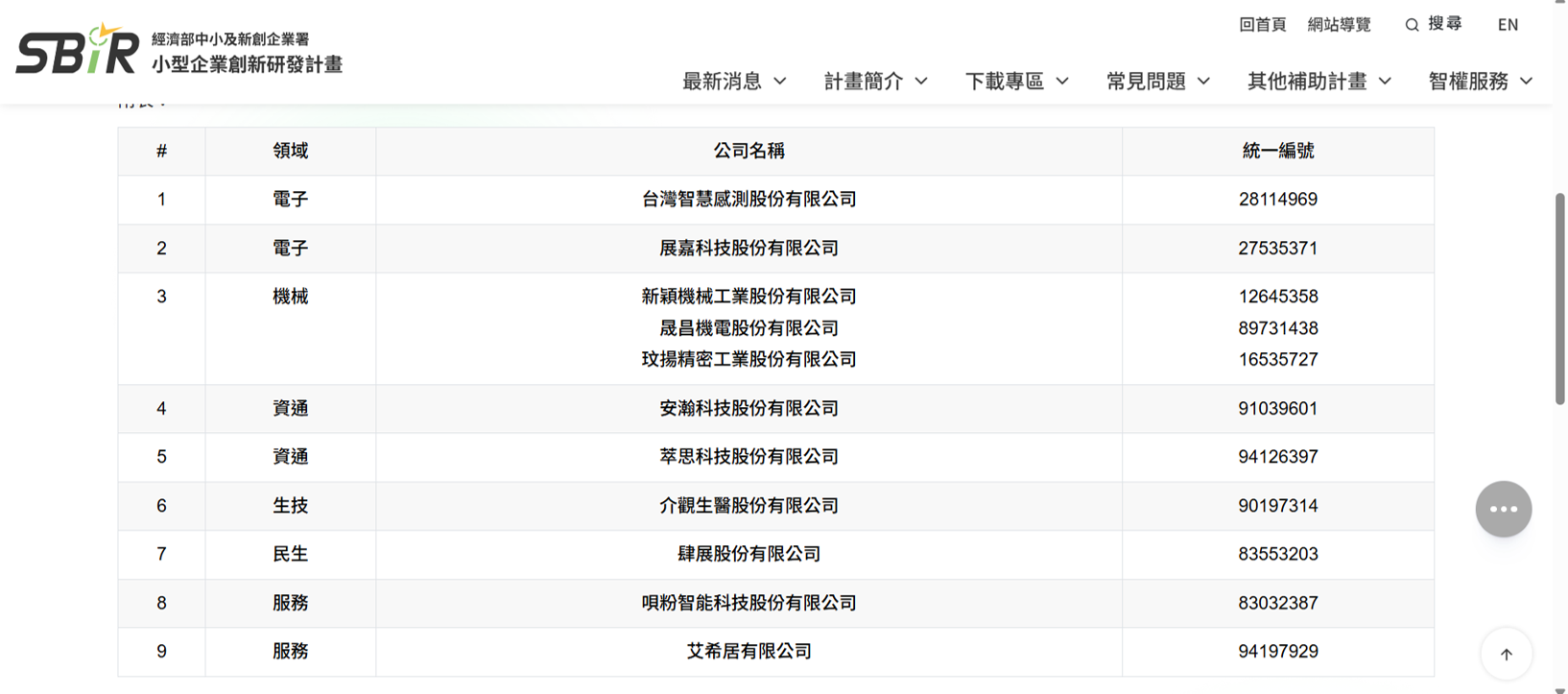Go to 回首頁 link
This screenshot has height=694, width=1568.
(1262, 25)
